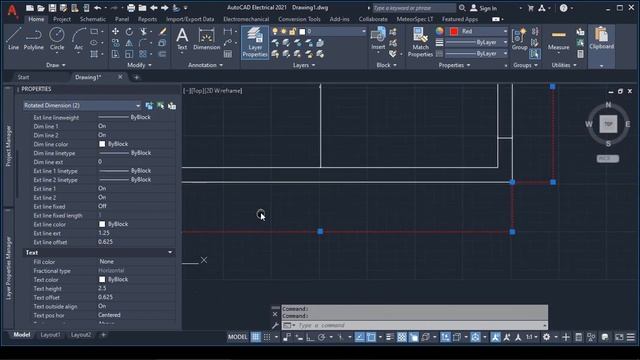Viewport: 640px width, 360px height.
Task: Expand the Utilities panel
Action: [564, 65]
